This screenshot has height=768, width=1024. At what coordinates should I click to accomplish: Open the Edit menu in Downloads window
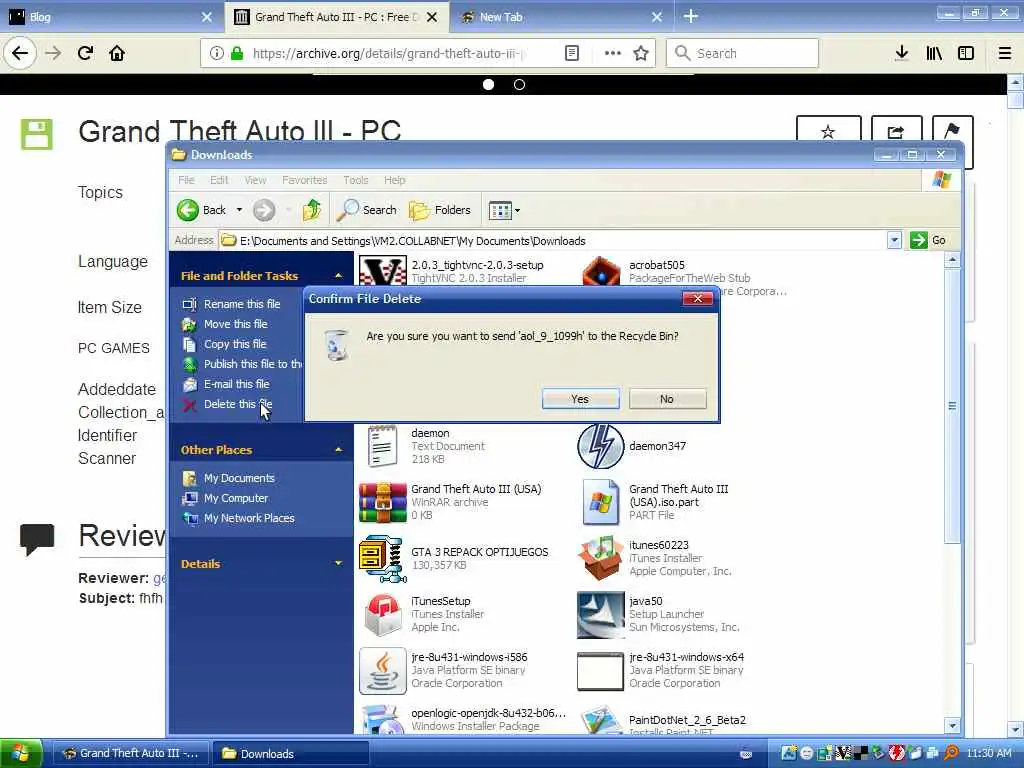point(219,180)
